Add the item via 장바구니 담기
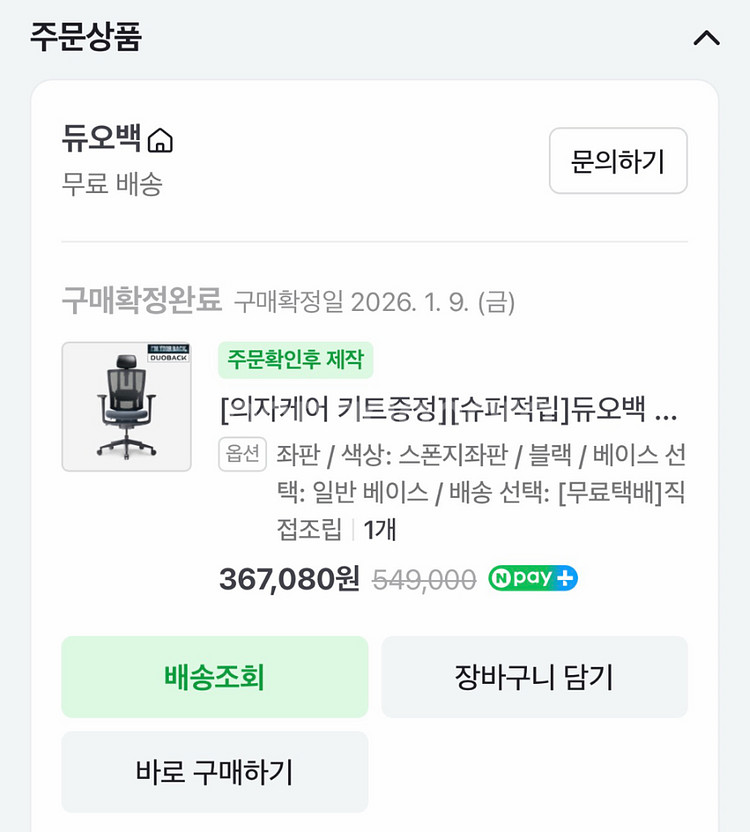This screenshot has width=750, height=832. 535,677
